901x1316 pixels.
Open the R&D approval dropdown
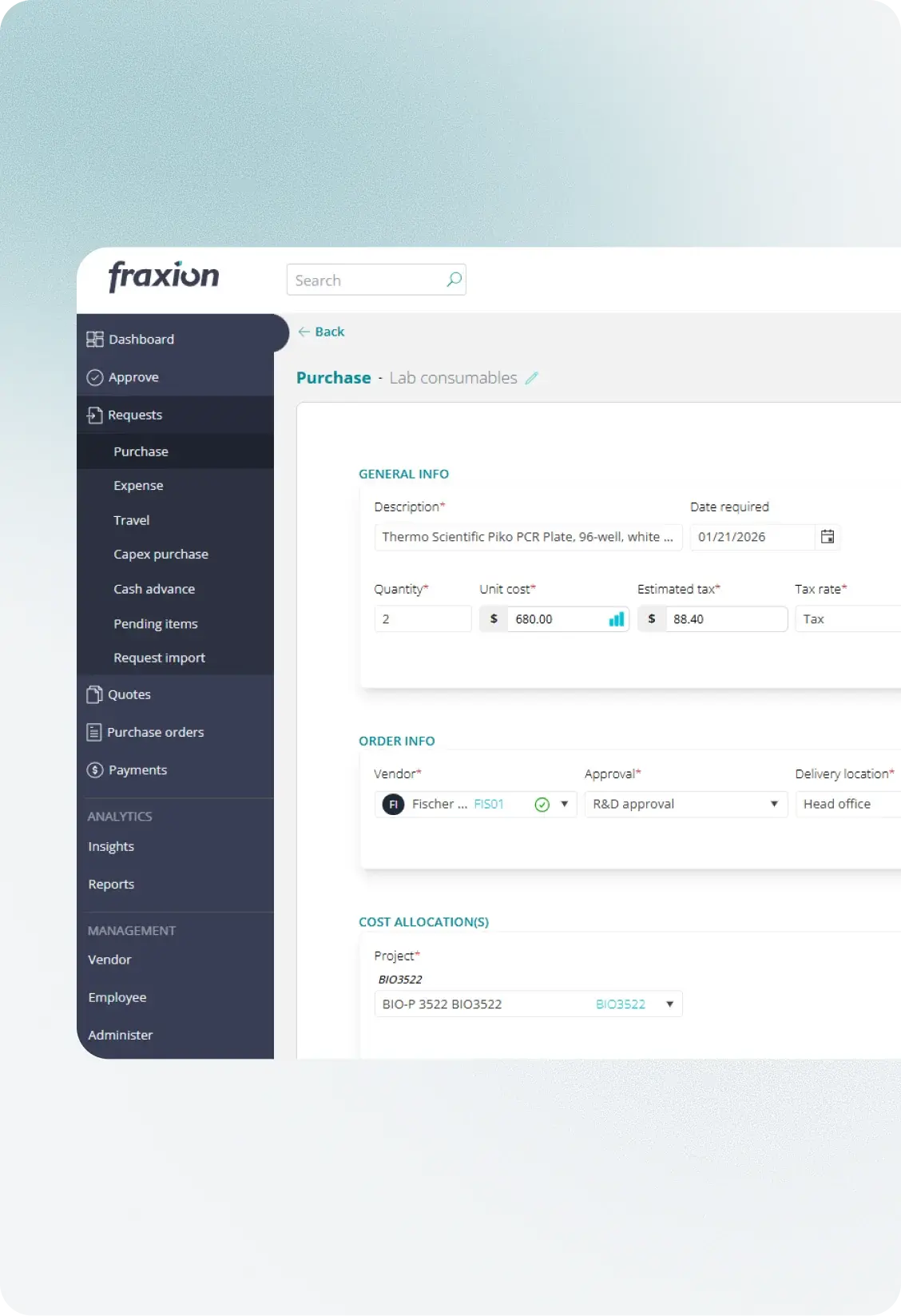coord(686,805)
